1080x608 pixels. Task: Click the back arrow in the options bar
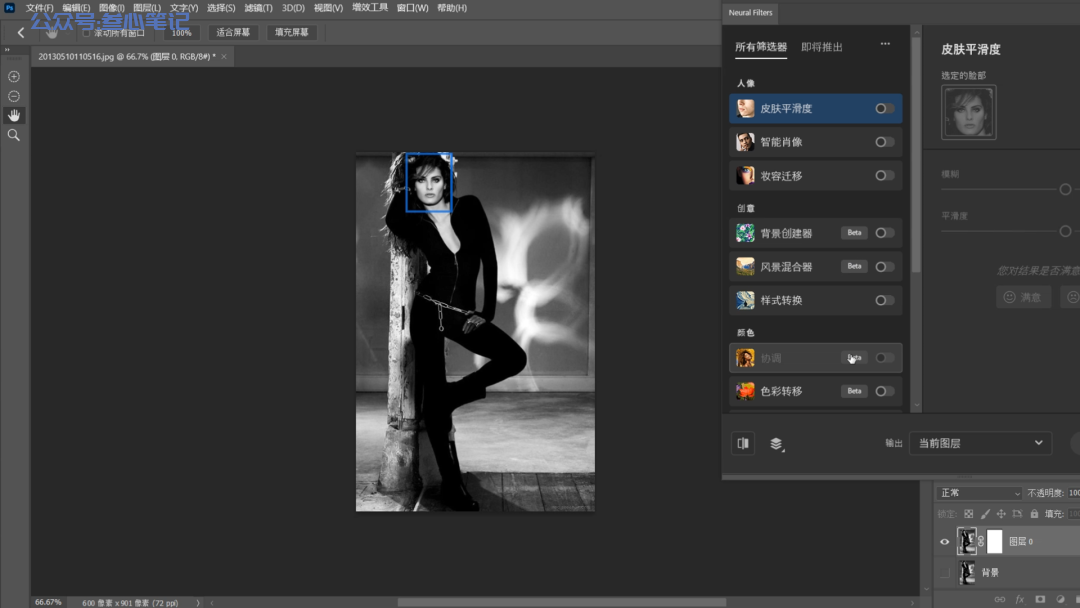[21, 32]
